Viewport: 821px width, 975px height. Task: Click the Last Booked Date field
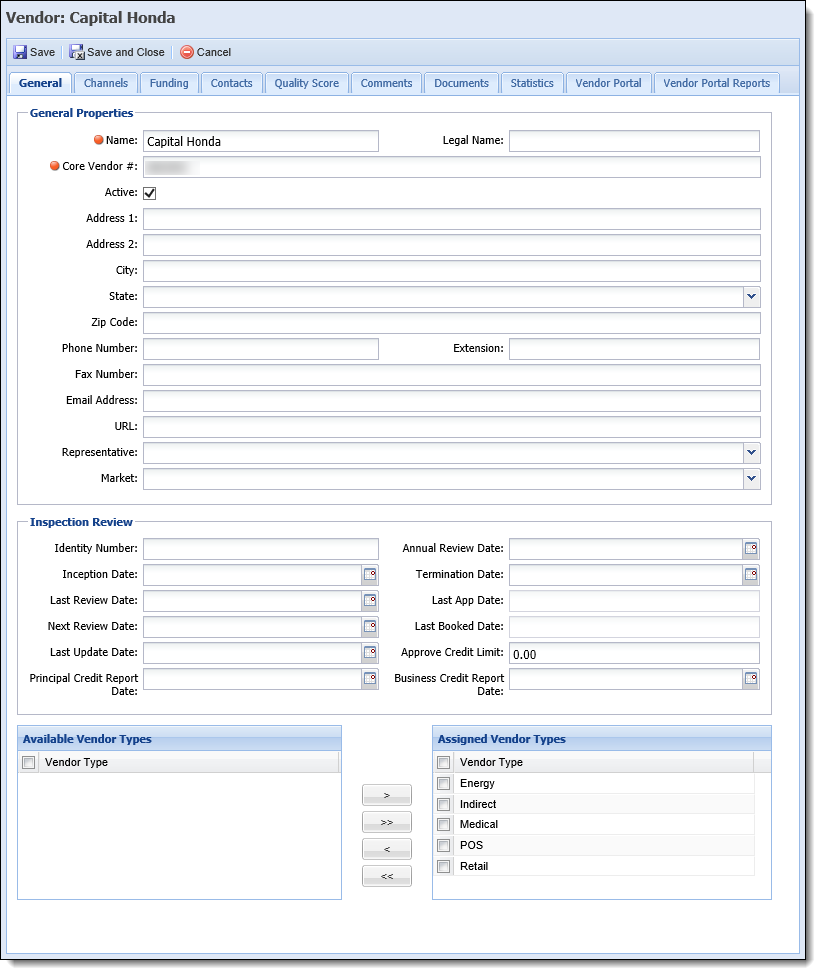tap(634, 627)
